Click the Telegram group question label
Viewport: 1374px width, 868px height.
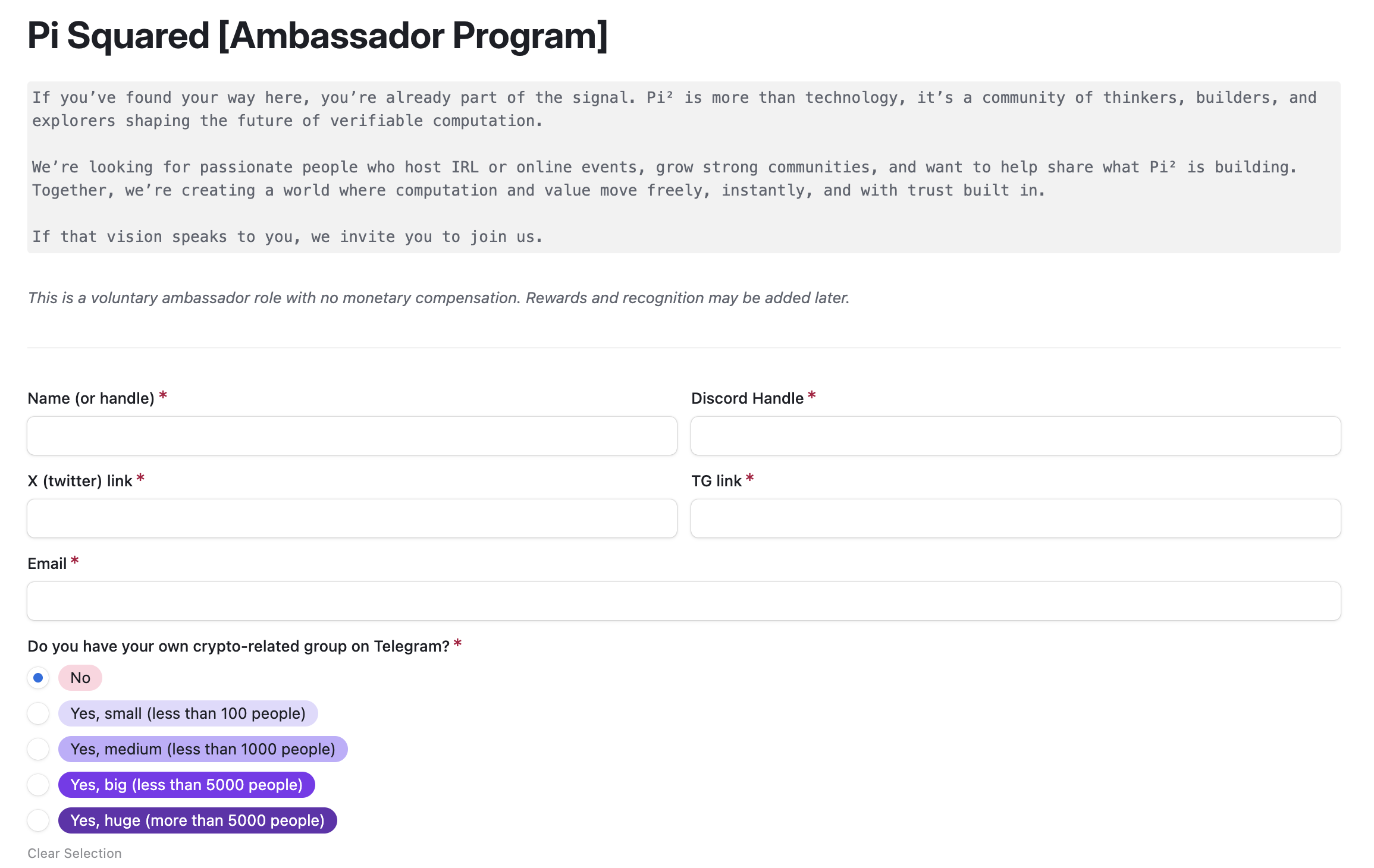tap(238, 646)
